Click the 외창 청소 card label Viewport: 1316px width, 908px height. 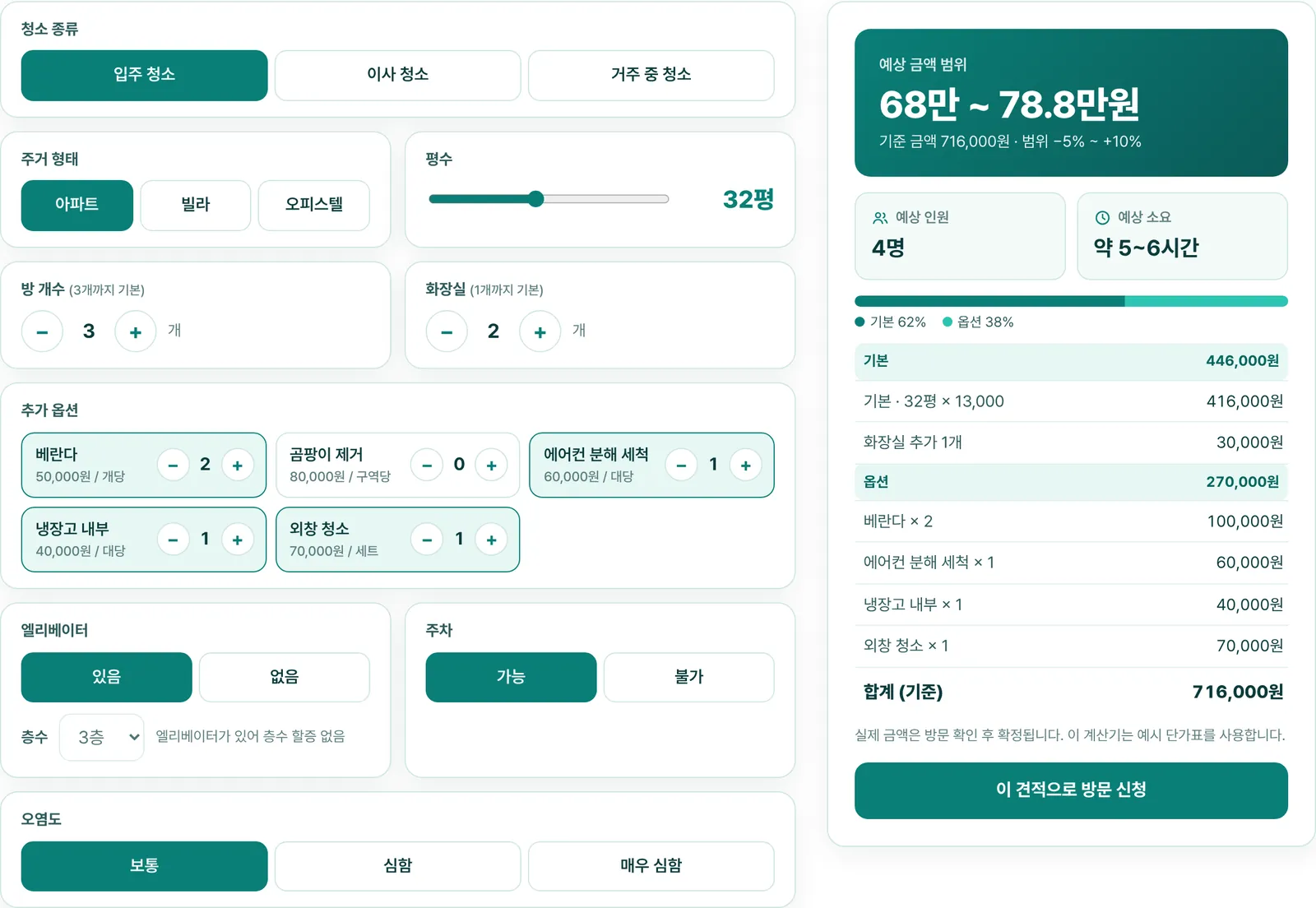(319, 529)
